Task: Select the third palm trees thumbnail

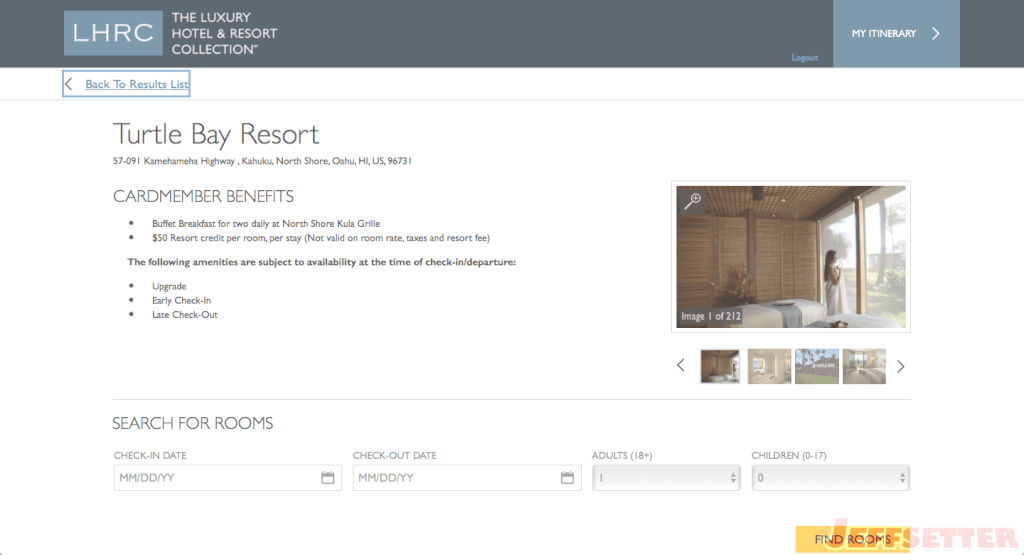Action: point(816,366)
